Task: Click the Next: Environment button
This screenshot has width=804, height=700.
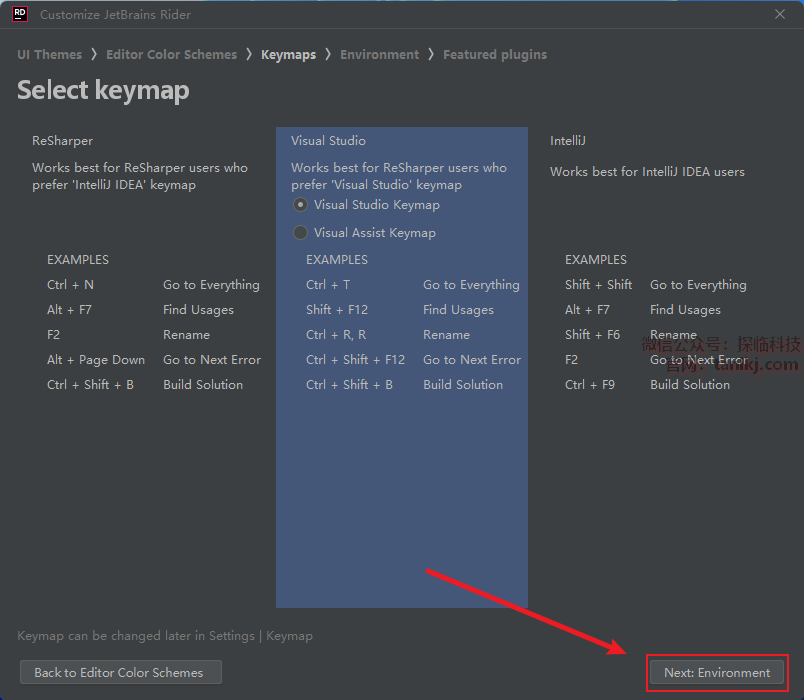Action: pos(717,673)
